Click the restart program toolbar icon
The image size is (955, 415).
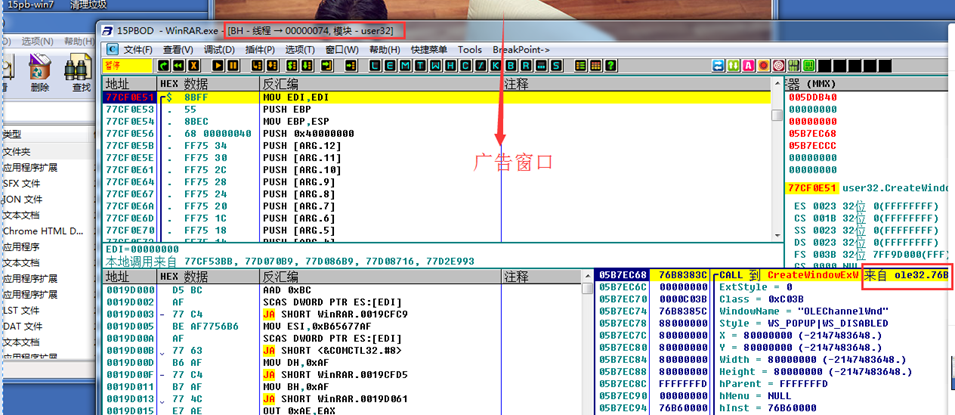163,65
